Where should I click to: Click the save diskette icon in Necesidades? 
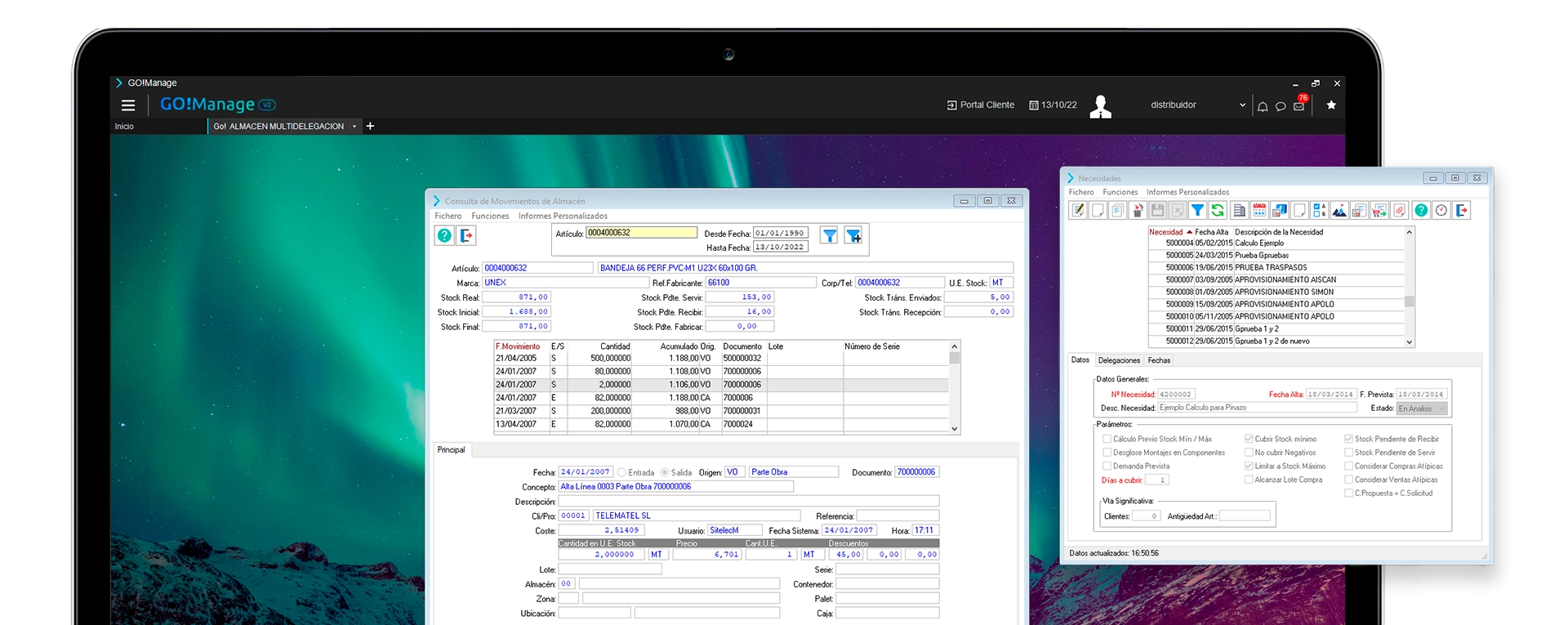(1157, 211)
